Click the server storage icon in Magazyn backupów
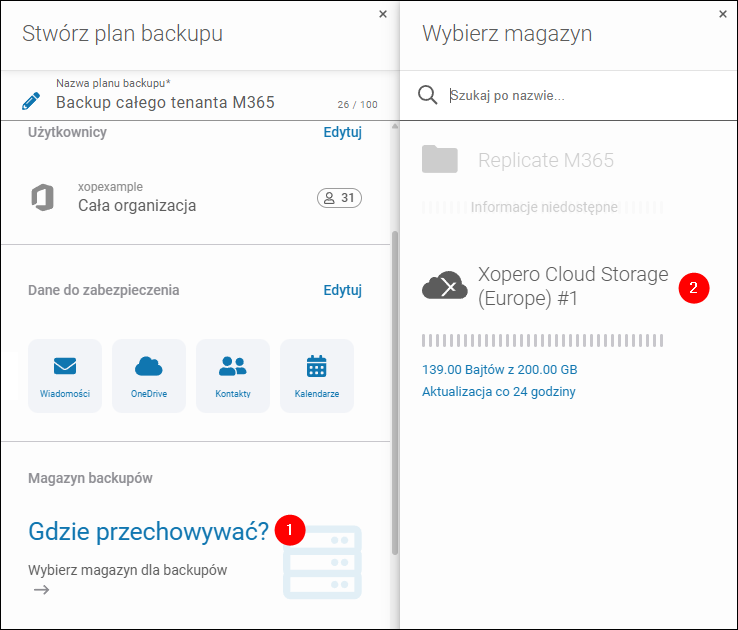The width and height of the screenshot is (738, 630). [x=322, y=562]
